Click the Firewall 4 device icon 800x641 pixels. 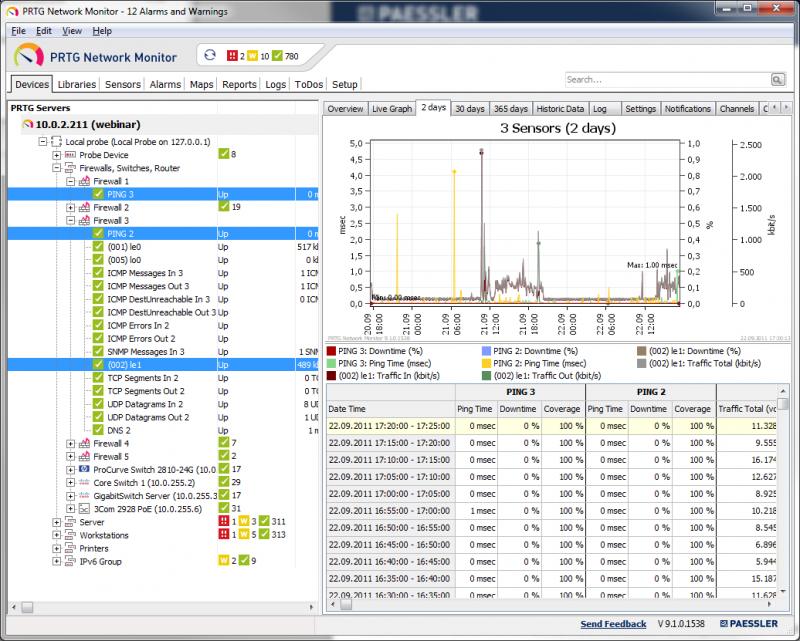pos(84,443)
